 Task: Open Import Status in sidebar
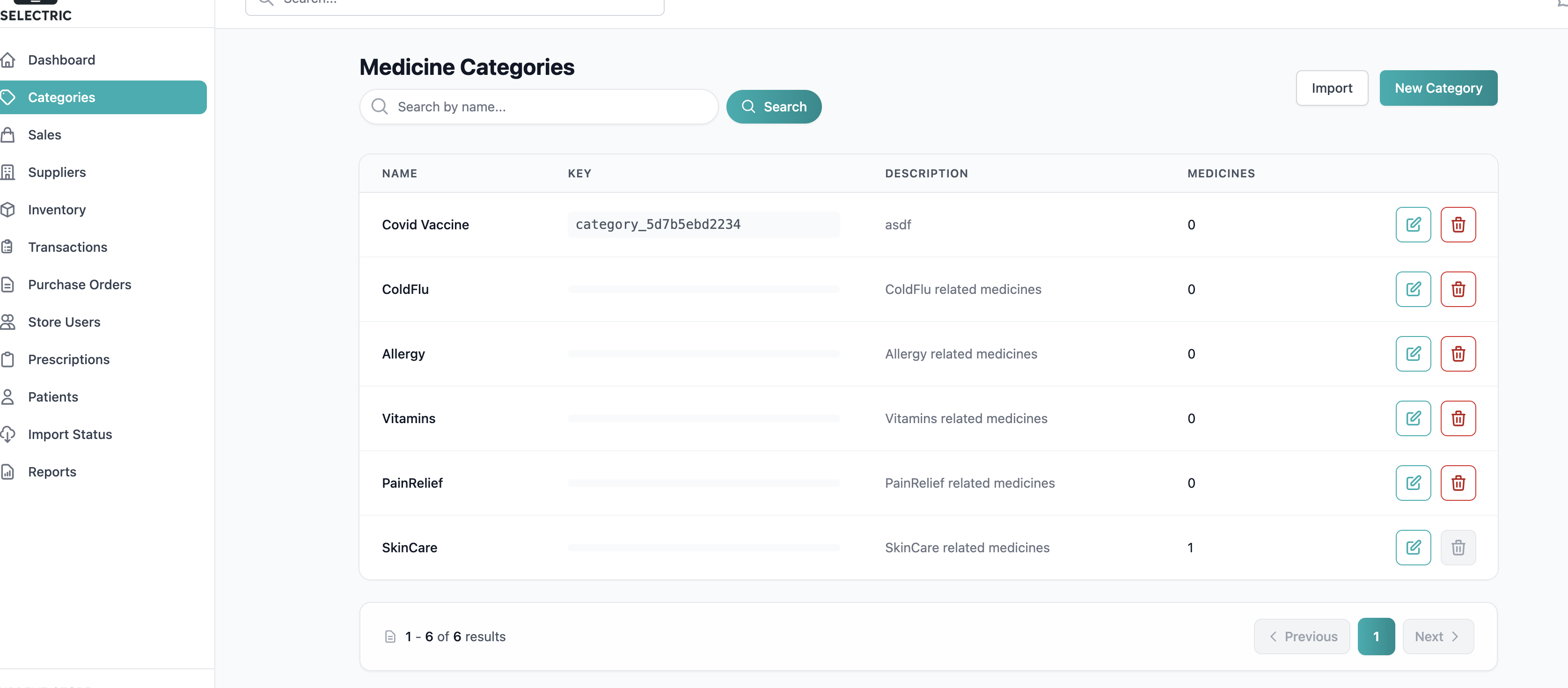[x=69, y=434]
